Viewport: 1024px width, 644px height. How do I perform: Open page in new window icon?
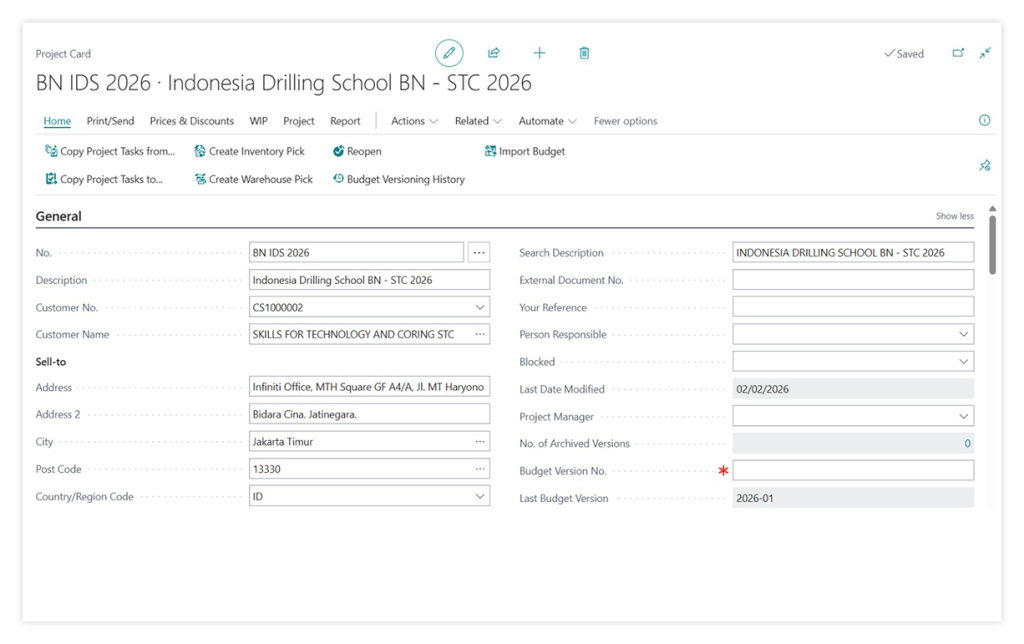click(x=958, y=53)
